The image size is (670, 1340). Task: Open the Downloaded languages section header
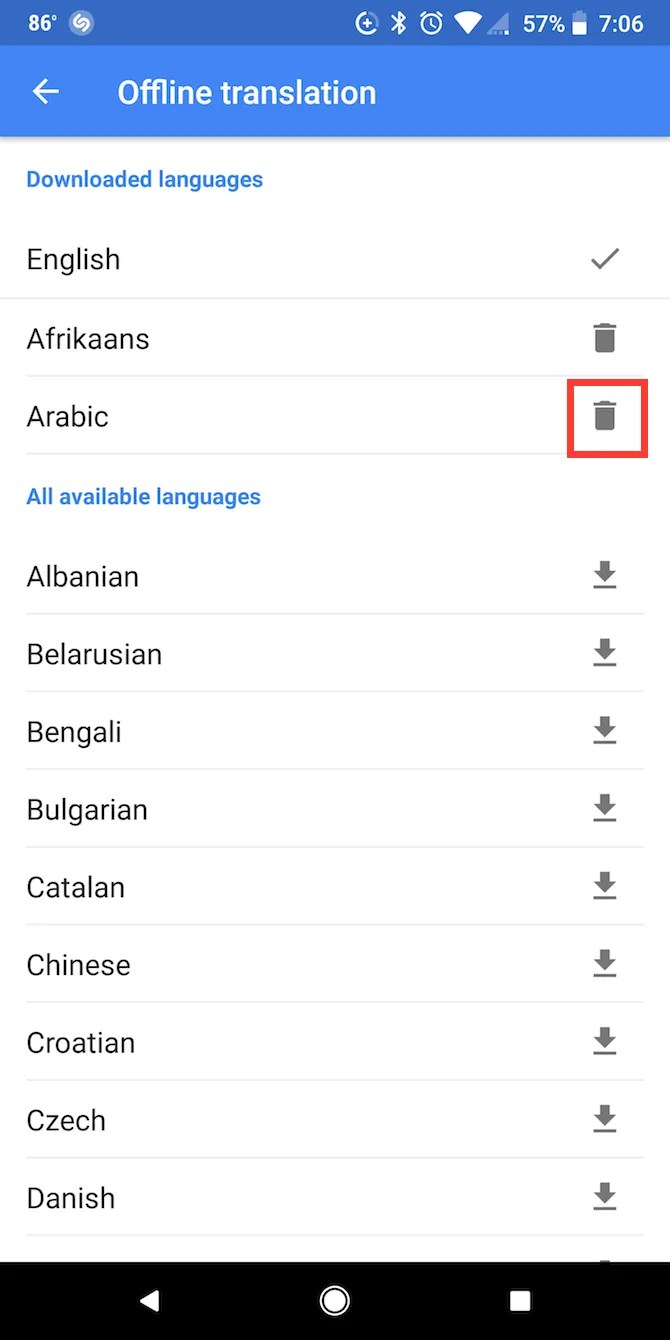144,179
